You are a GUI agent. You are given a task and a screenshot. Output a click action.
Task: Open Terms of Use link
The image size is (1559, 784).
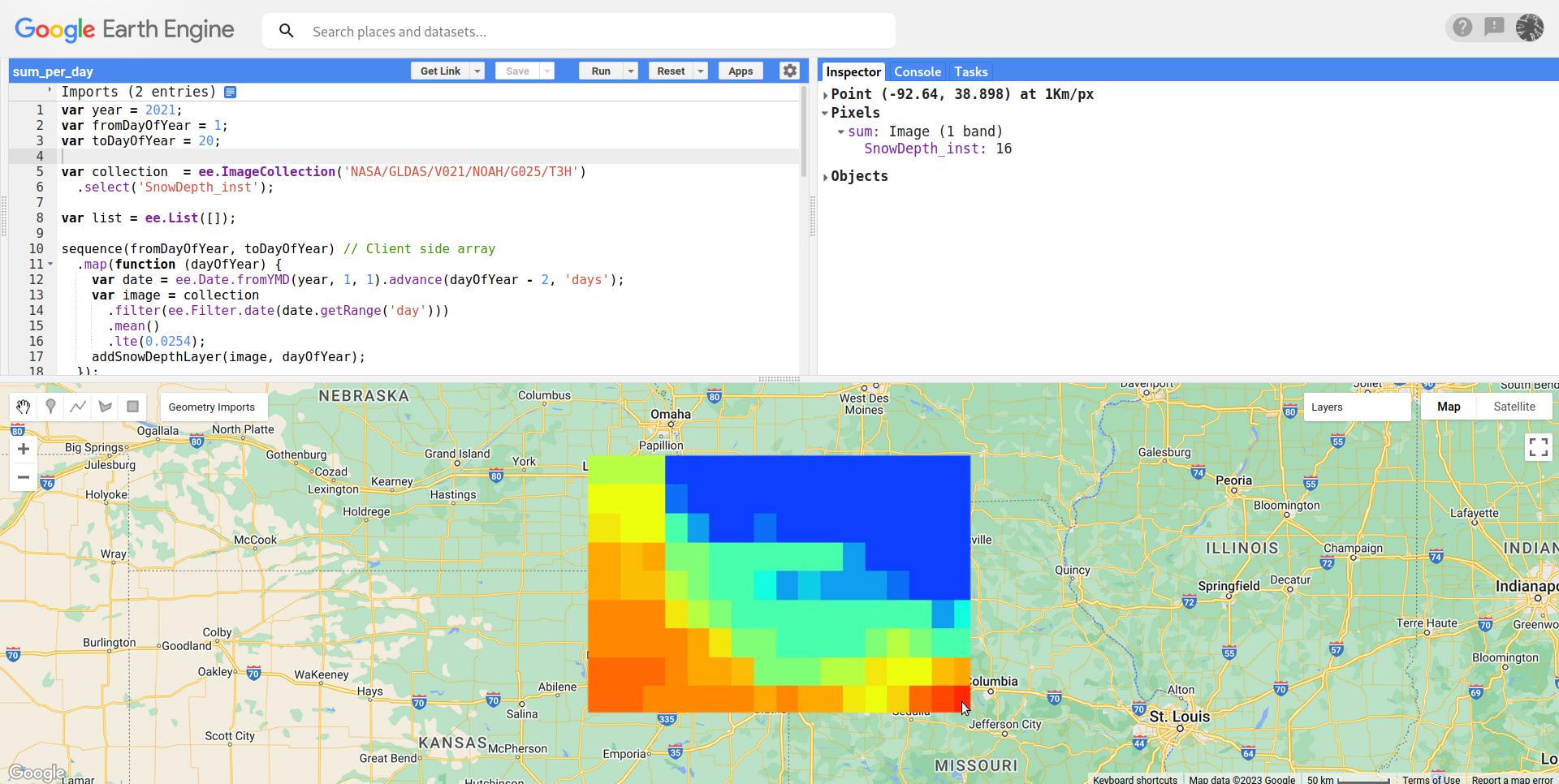point(1431,780)
